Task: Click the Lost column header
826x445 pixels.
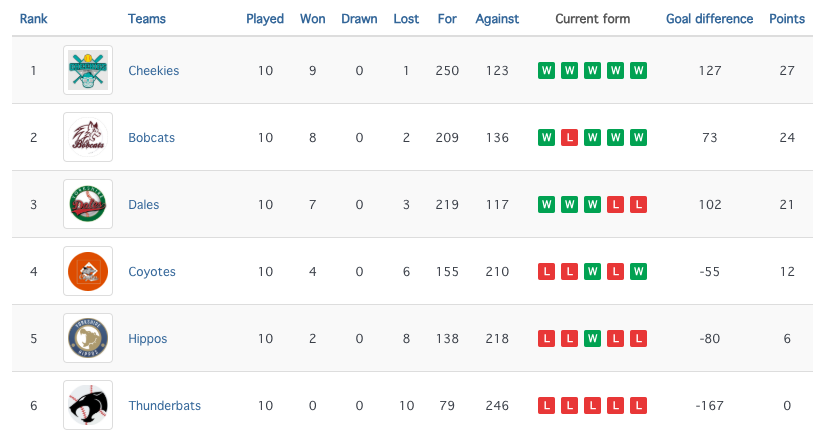Action: (x=406, y=18)
